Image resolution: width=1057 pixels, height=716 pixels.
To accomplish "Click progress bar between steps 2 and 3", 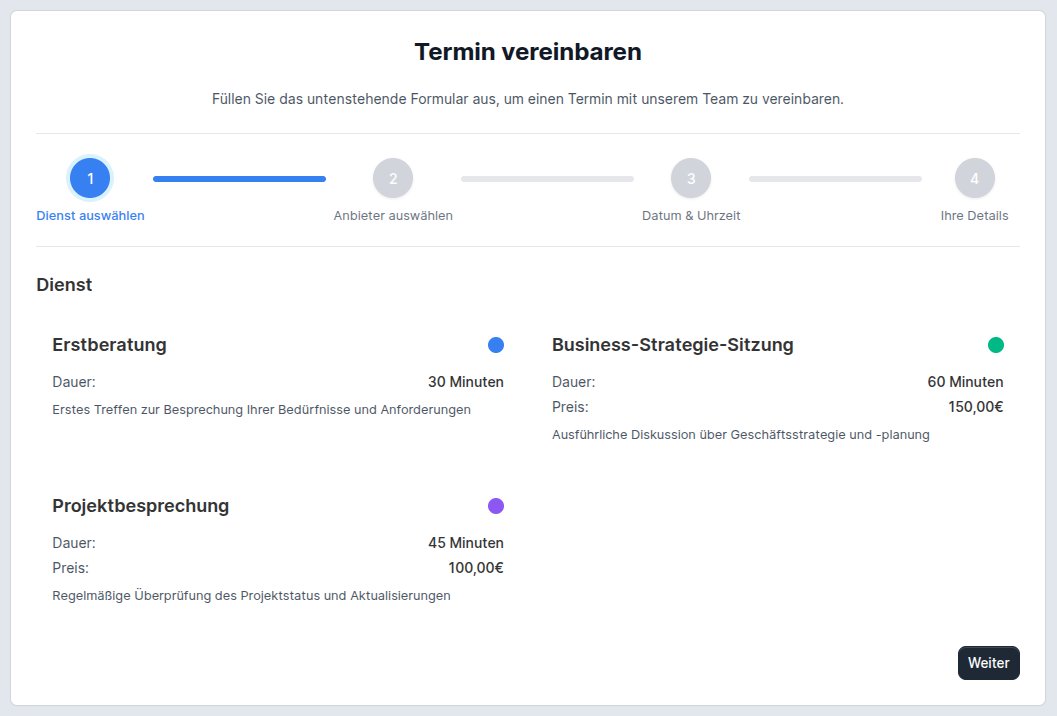I will click(547, 179).
